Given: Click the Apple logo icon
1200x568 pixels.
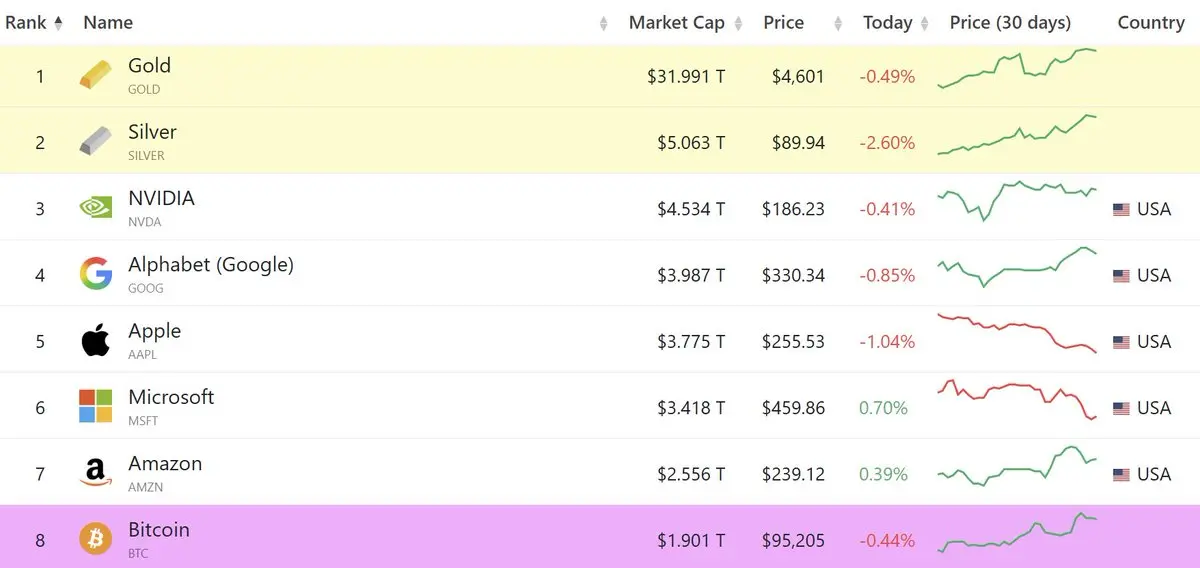Looking at the screenshot, I should point(96,341).
